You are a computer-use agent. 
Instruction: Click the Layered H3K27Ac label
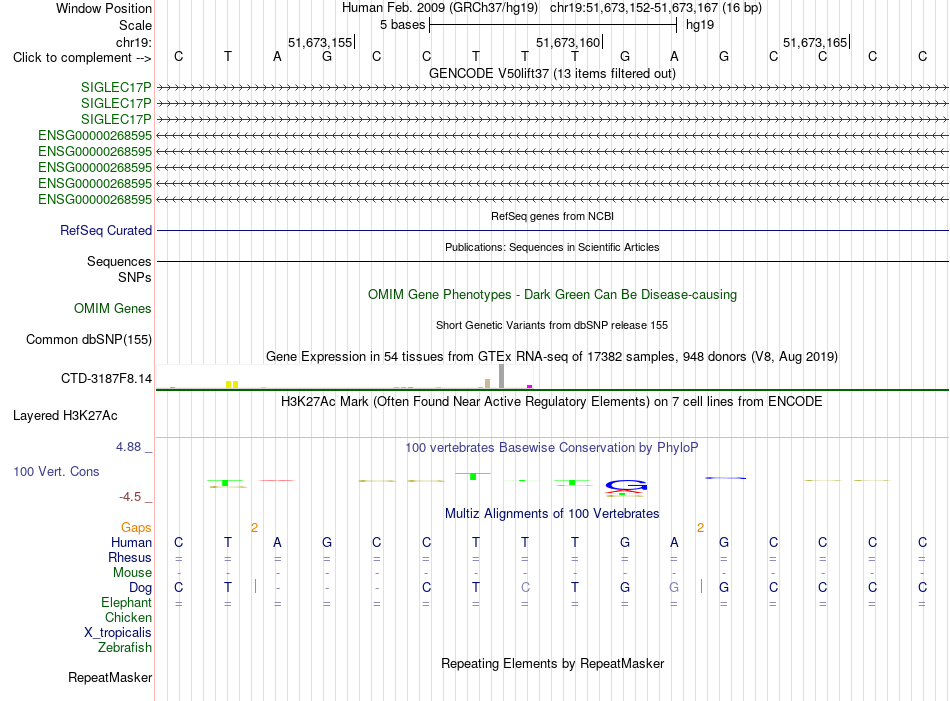65,416
